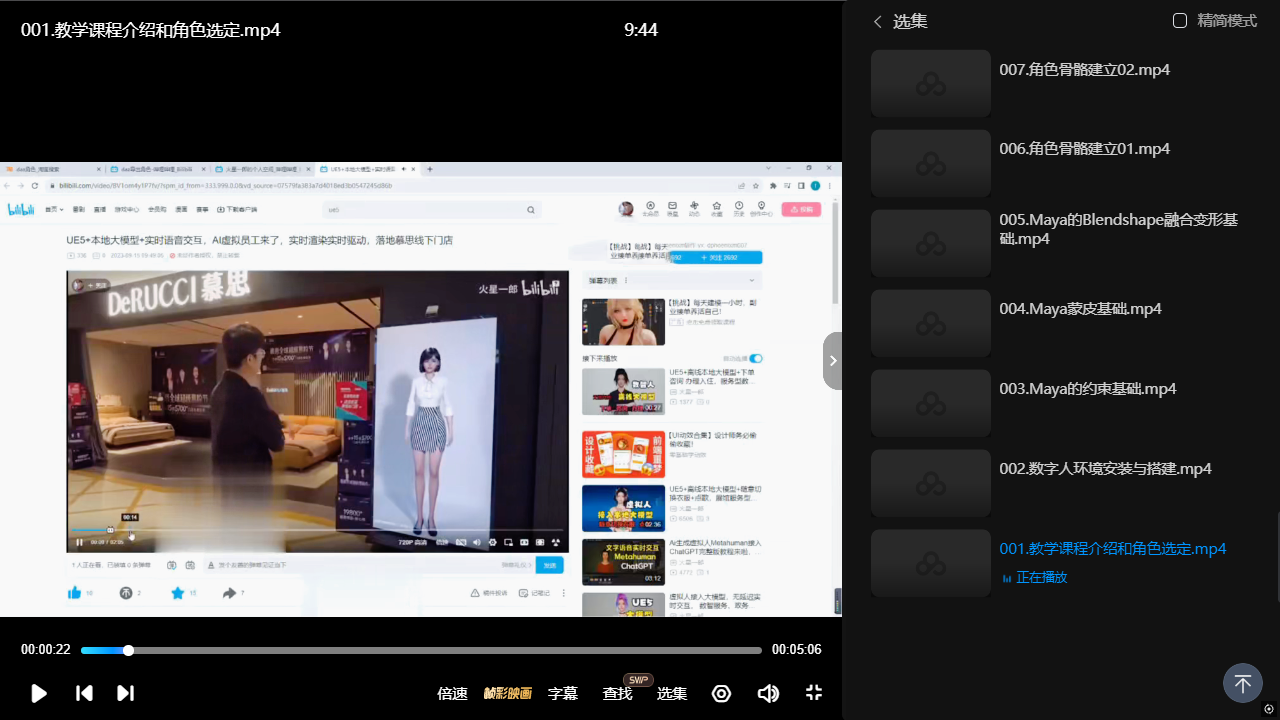Viewport: 1280px width, 720px height.
Task: Click the 帧影映画 button
Action: coord(508,693)
